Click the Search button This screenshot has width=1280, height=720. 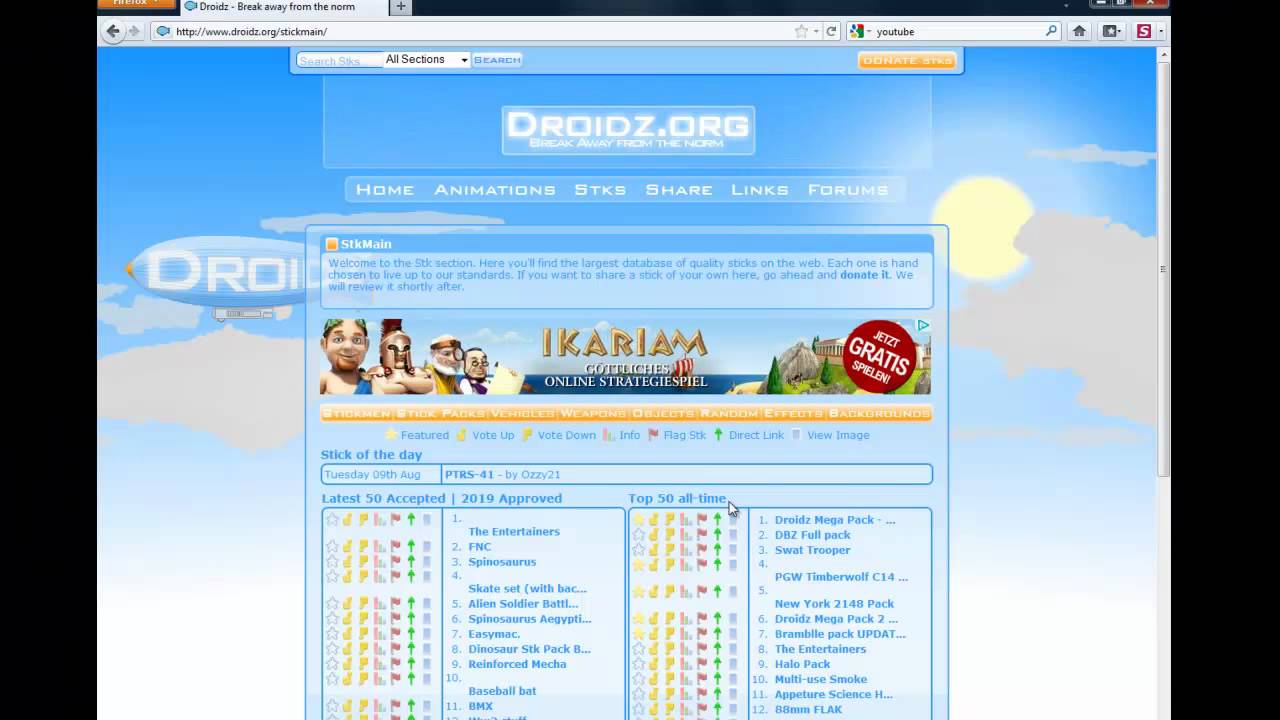497,60
